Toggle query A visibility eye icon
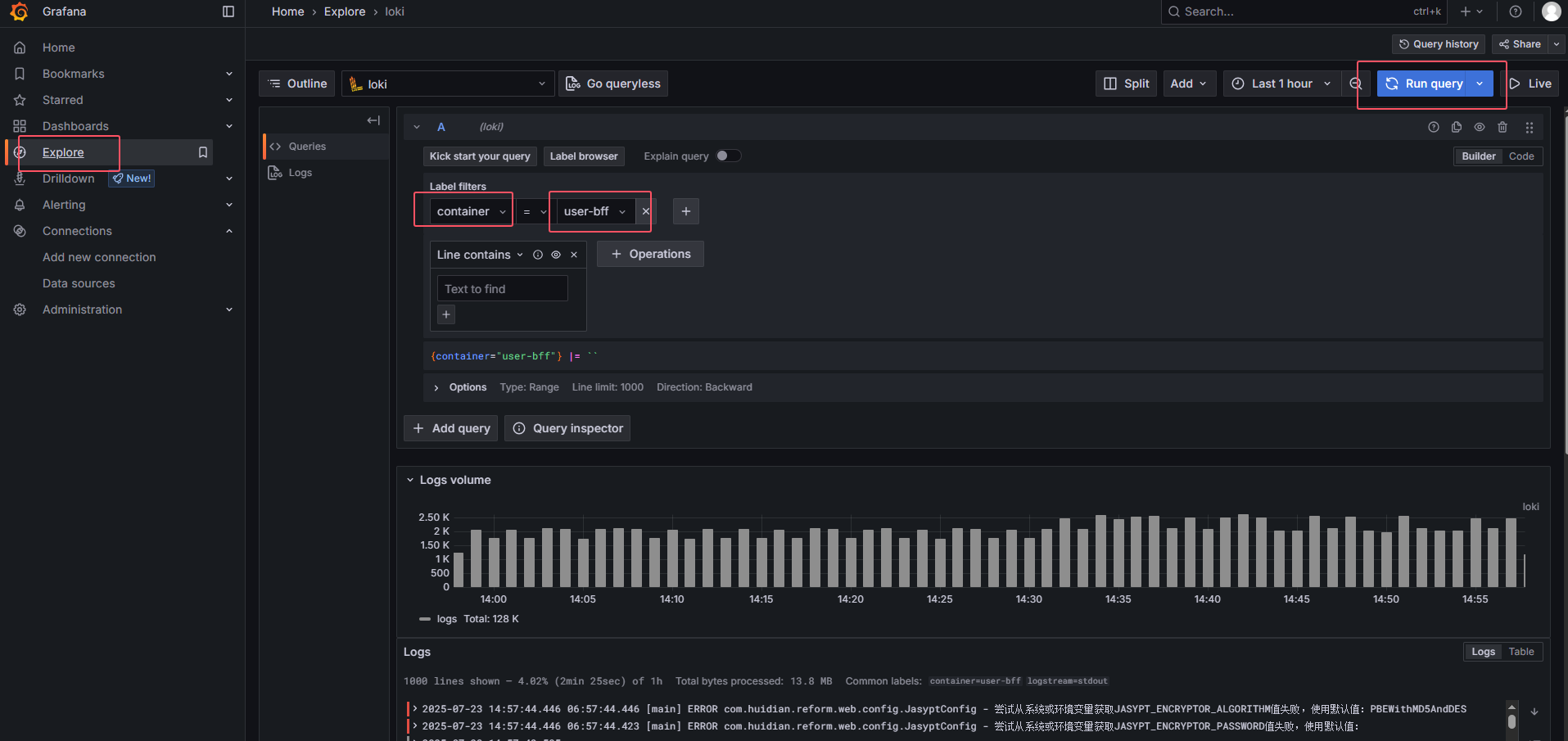Screen dimensions: 1568x741 point(1480,127)
